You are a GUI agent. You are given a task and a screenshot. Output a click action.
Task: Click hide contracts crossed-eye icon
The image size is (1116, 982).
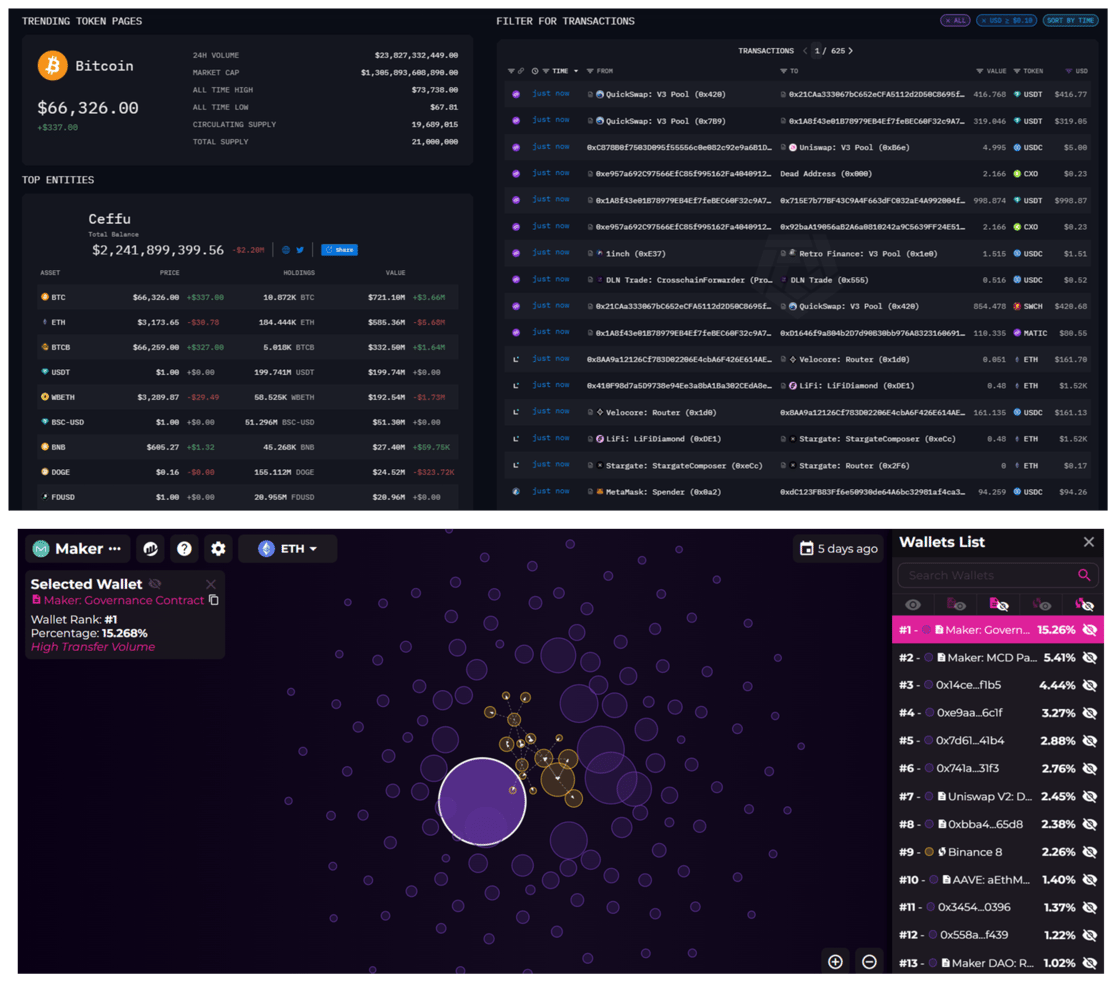click(x=999, y=605)
